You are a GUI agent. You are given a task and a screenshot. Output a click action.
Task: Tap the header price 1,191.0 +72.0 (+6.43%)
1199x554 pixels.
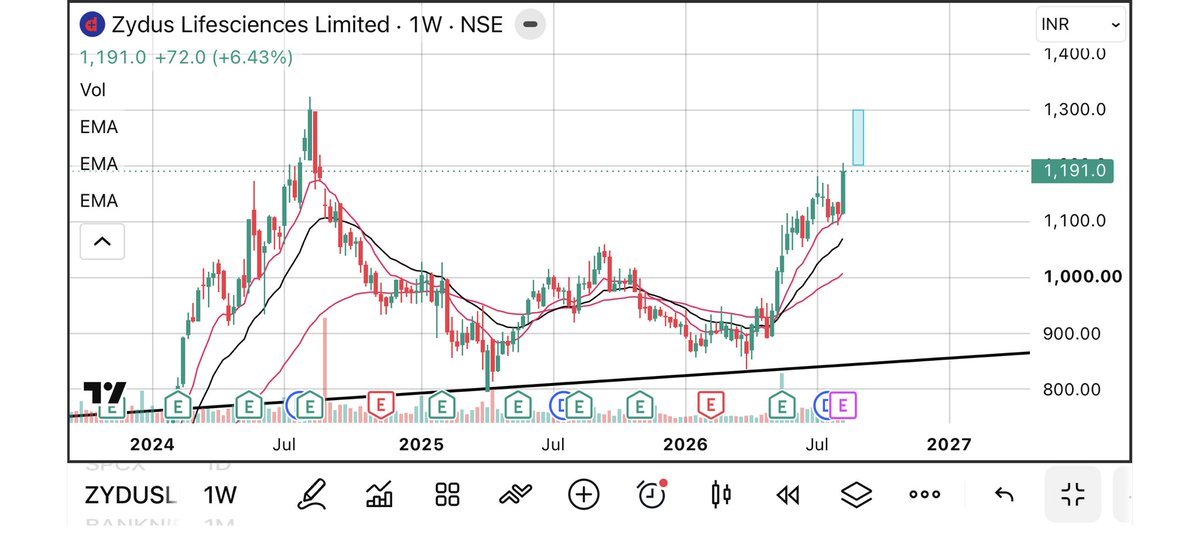click(x=187, y=57)
